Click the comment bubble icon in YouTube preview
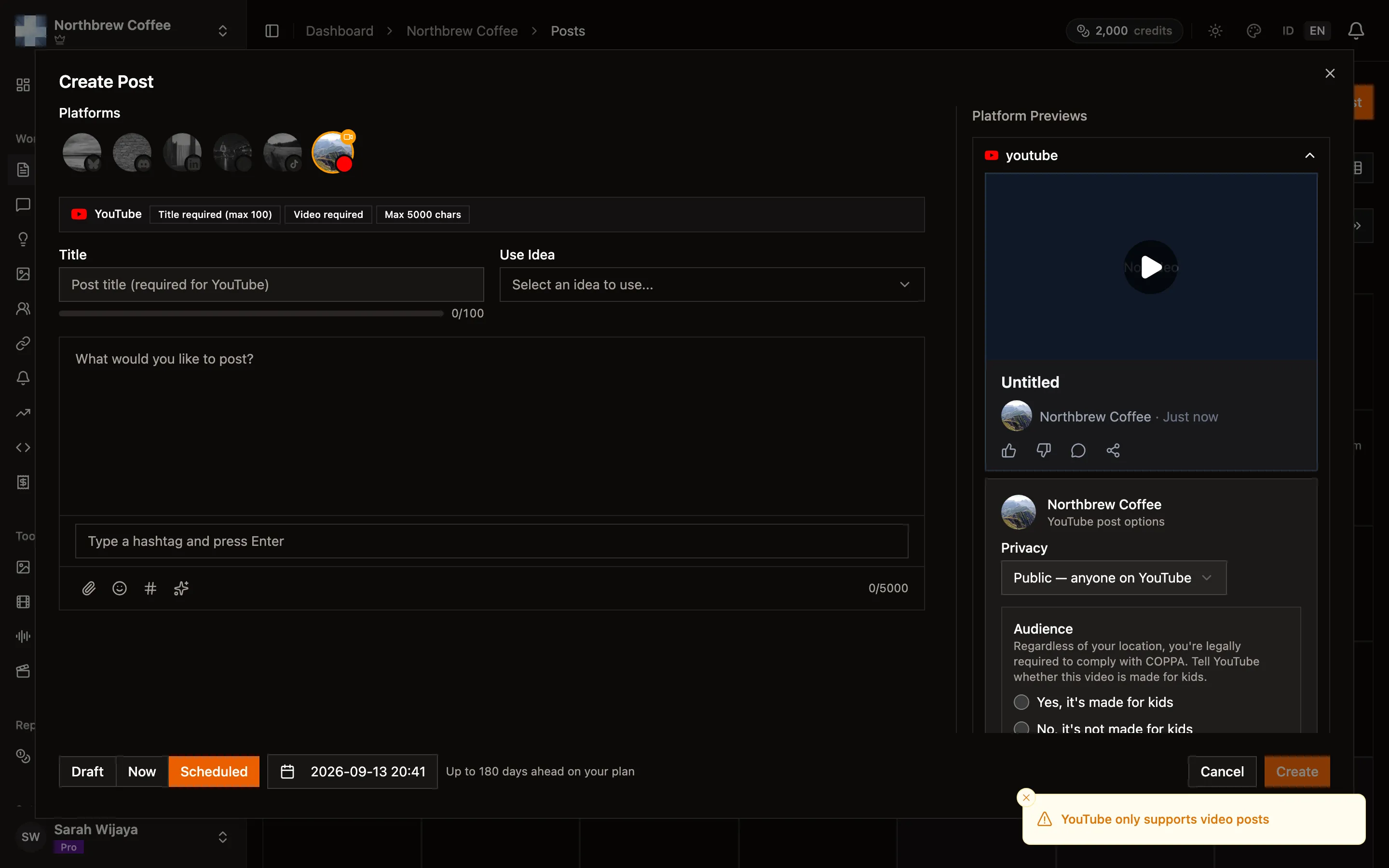This screenshot has width=1389, height=868. click(1078, 451)
